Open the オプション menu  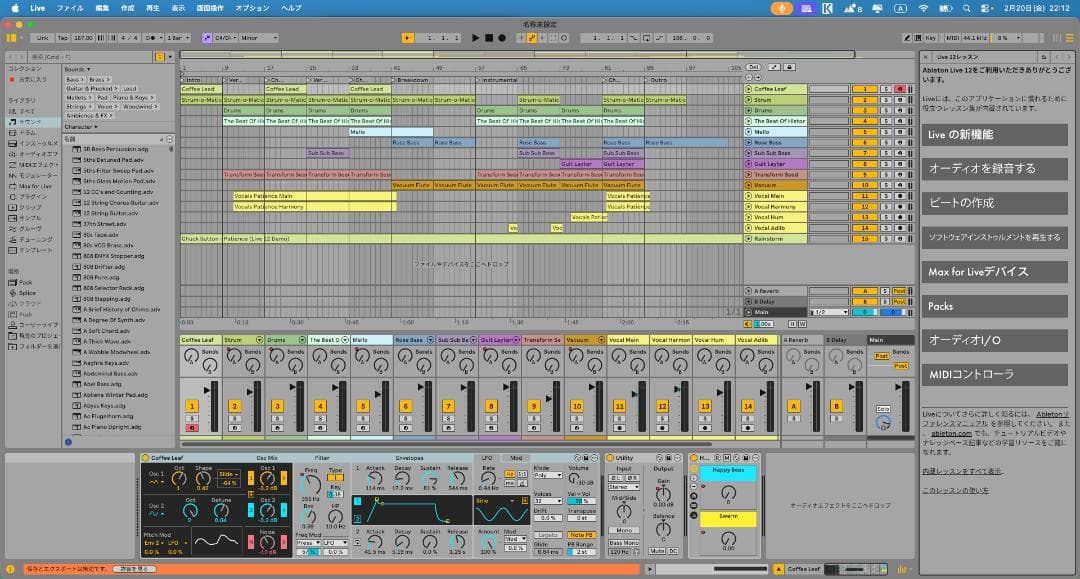252,8
